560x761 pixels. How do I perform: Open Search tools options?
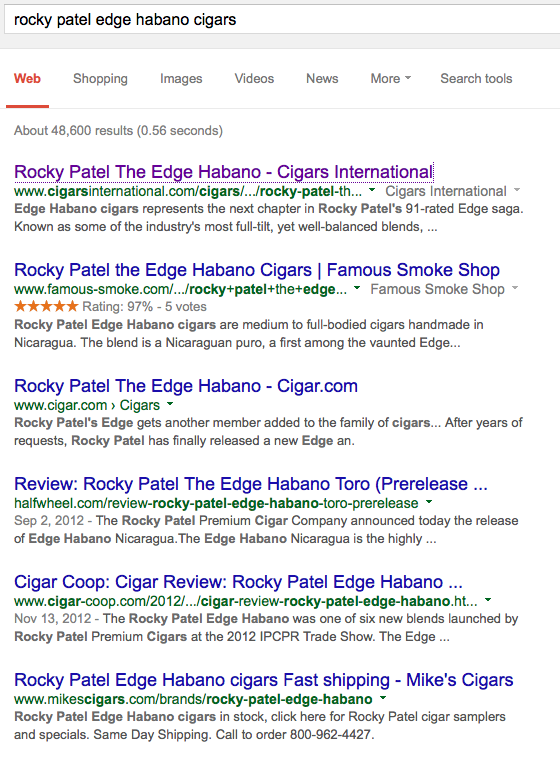pos(476,79)
